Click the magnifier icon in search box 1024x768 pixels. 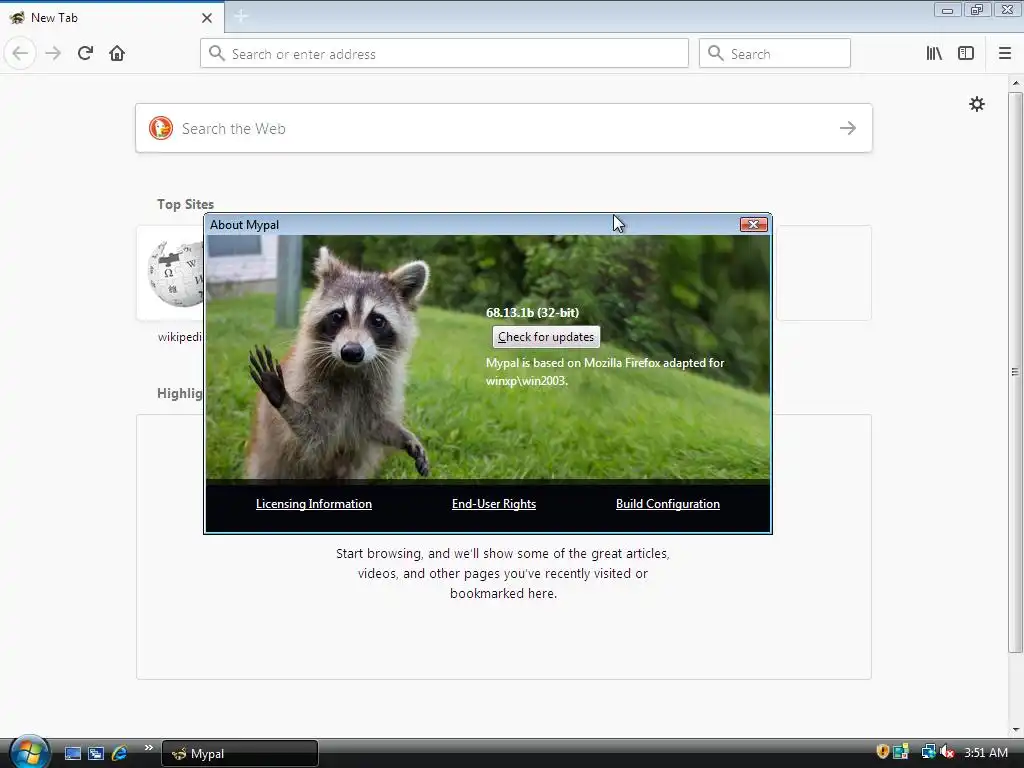click(x=716, y=53)
